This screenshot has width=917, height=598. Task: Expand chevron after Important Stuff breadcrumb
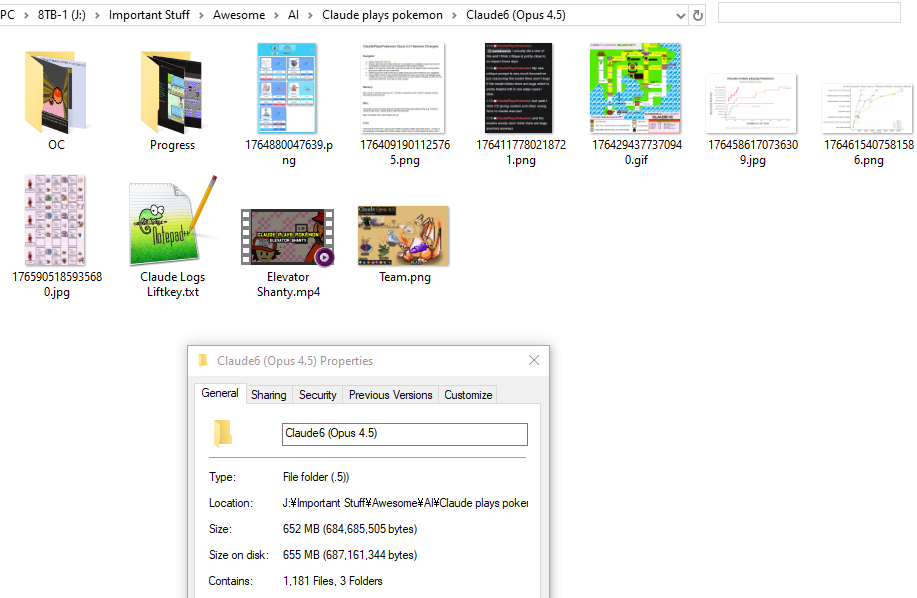pyautogui.click(x=201, y=16)
